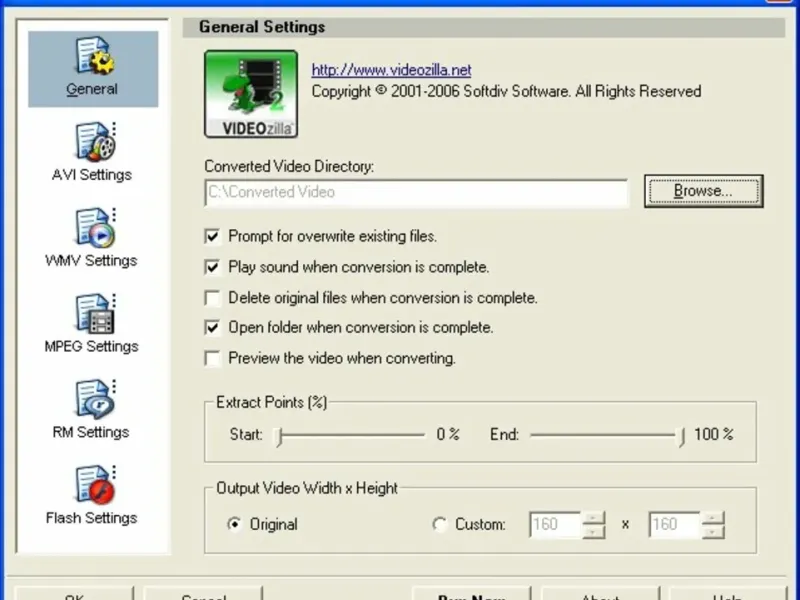The width and height of the screenshot is (800, 600).
Task: Open the MPEG Settings icon
Action: point(92,323)
